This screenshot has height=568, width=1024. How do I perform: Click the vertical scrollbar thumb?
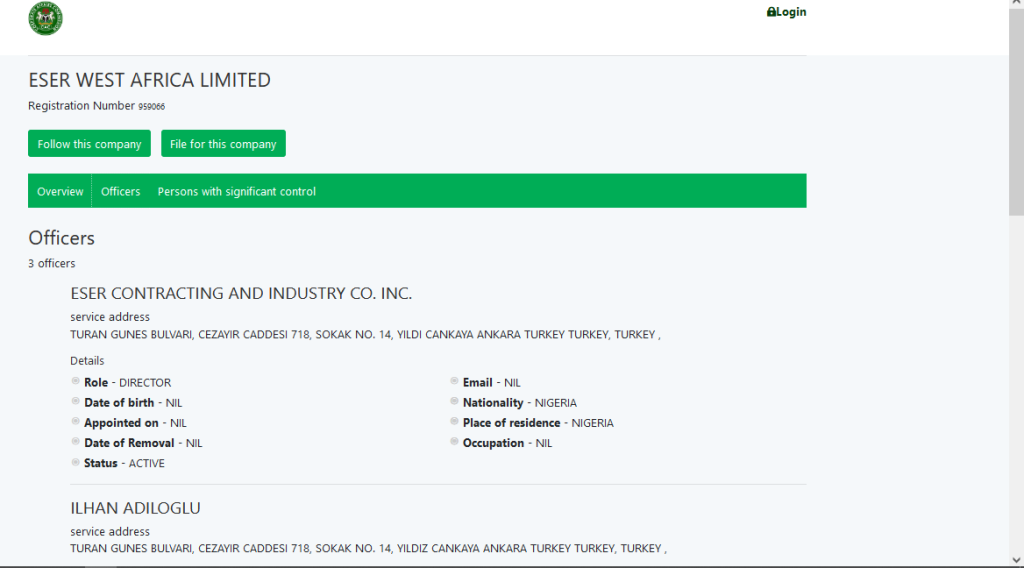(1016, 112)
